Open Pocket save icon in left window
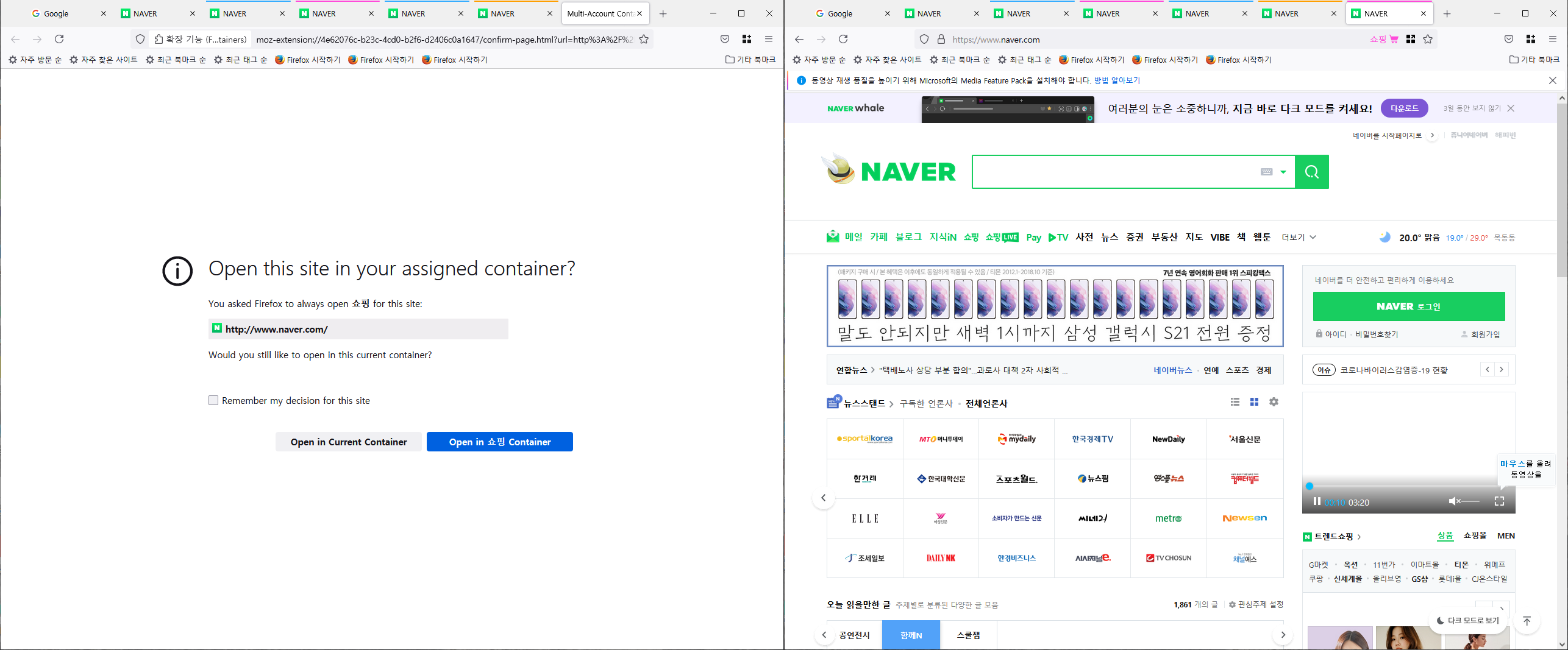The height and width of the screenshot is (650, 1568). point(725,39)
